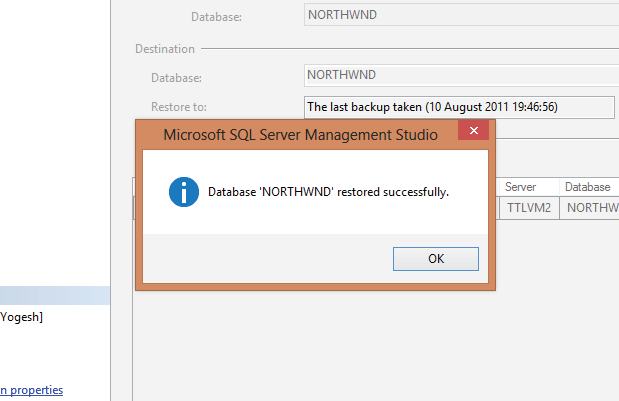Select the highlighted row in the left panel

(x=55, y=295)
